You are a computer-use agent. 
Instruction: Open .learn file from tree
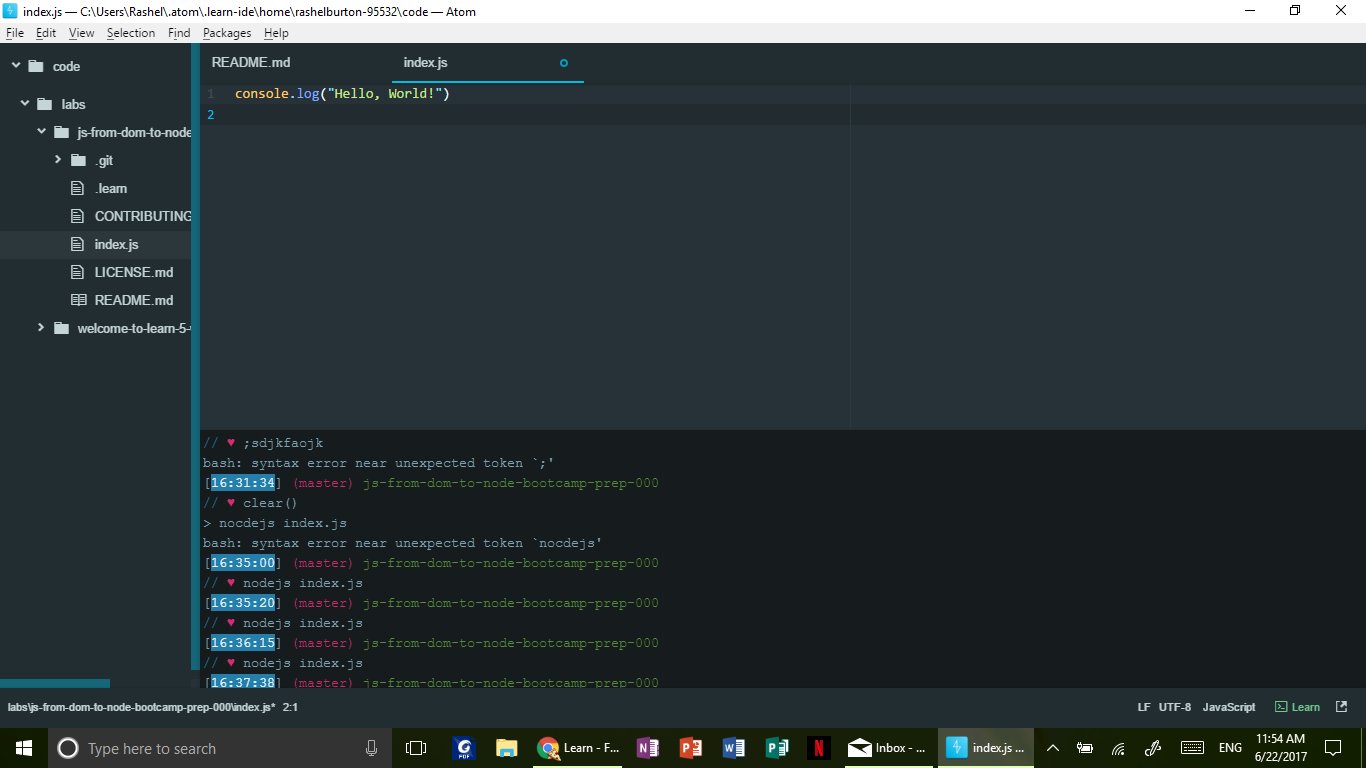[111, 188]
